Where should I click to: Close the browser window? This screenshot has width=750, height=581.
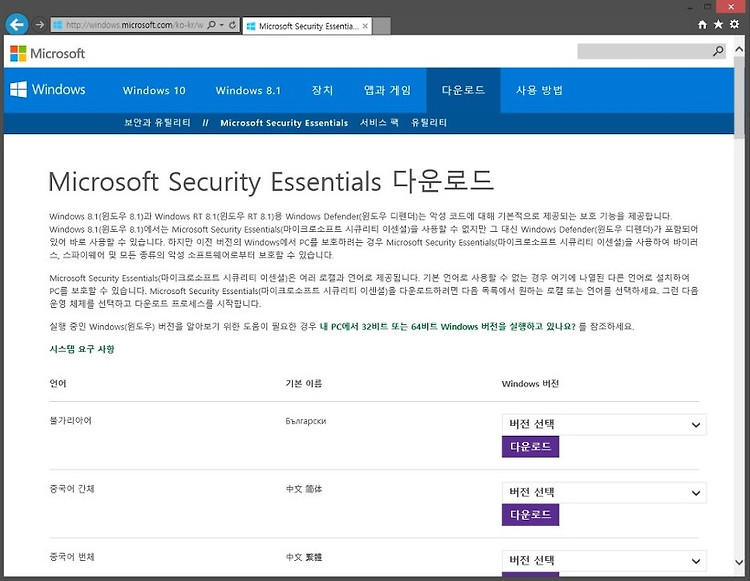[731, 7]
